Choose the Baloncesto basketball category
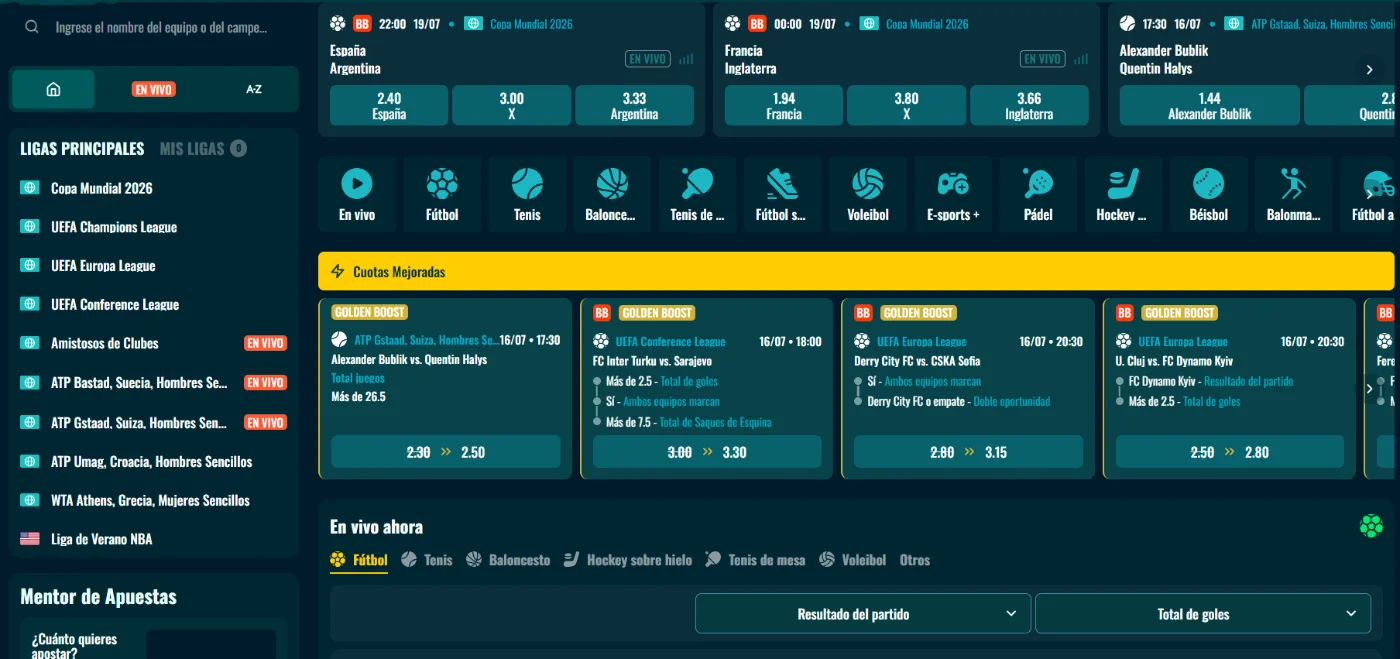 coord(612,194)
